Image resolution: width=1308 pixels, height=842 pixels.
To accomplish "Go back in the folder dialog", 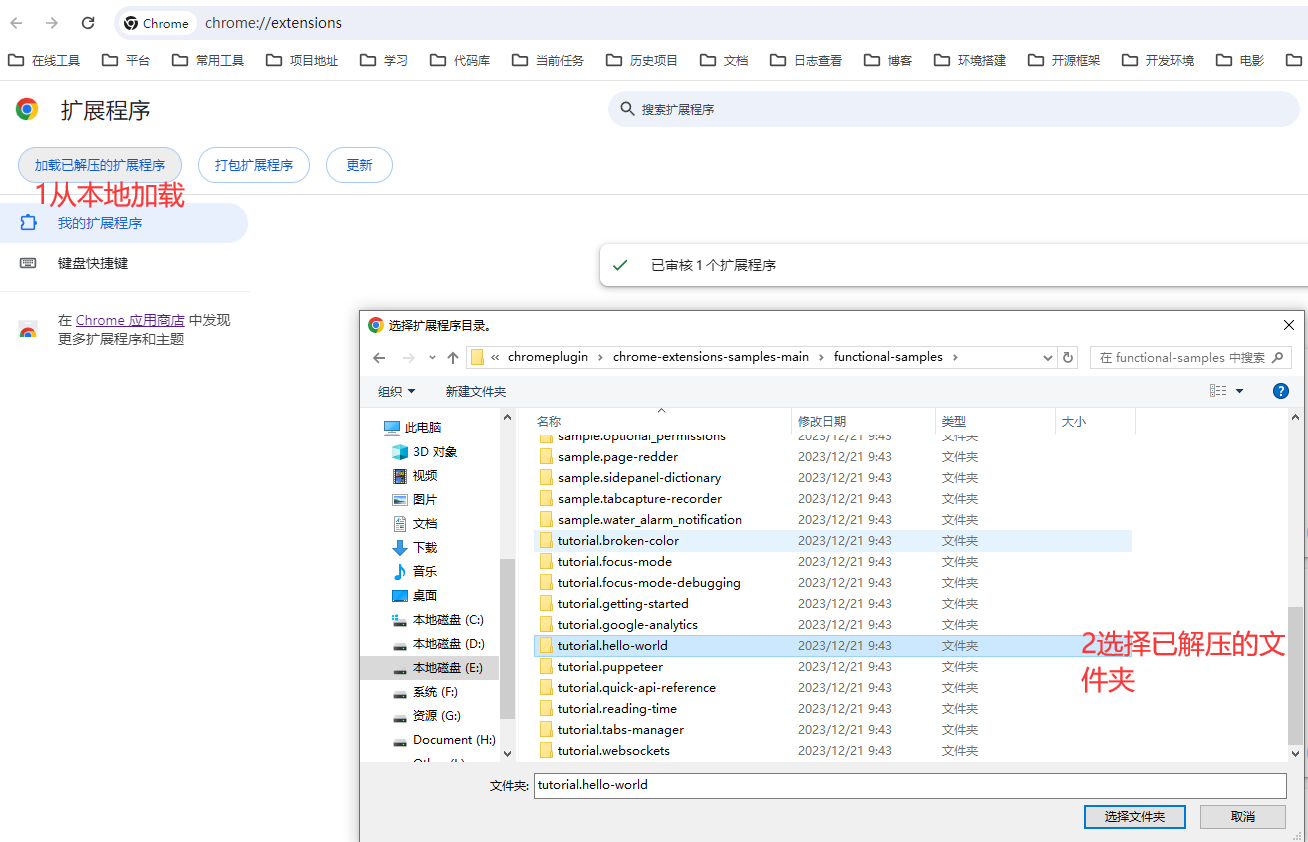I will 379,357.
